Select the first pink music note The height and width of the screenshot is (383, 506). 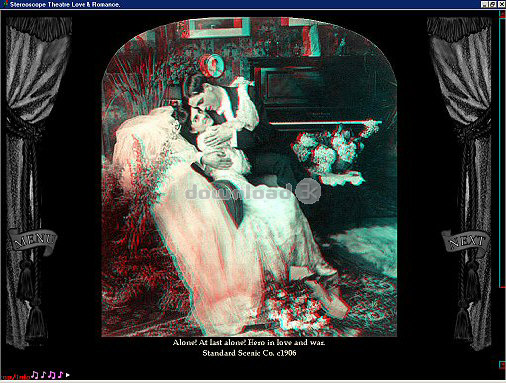(35, 375)
